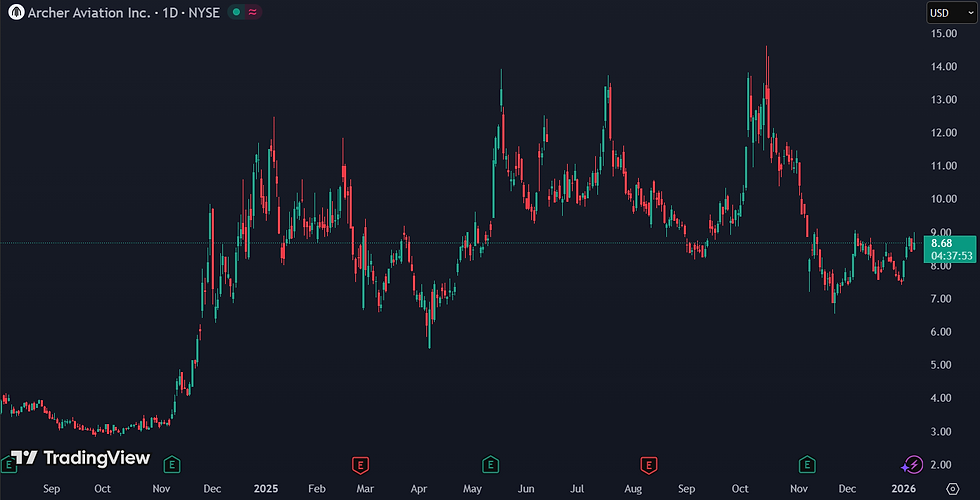The width and height of the screenshot is (980, 500).
Task: Click the Mar label on time axis
Action: click(x=365, y=488)
